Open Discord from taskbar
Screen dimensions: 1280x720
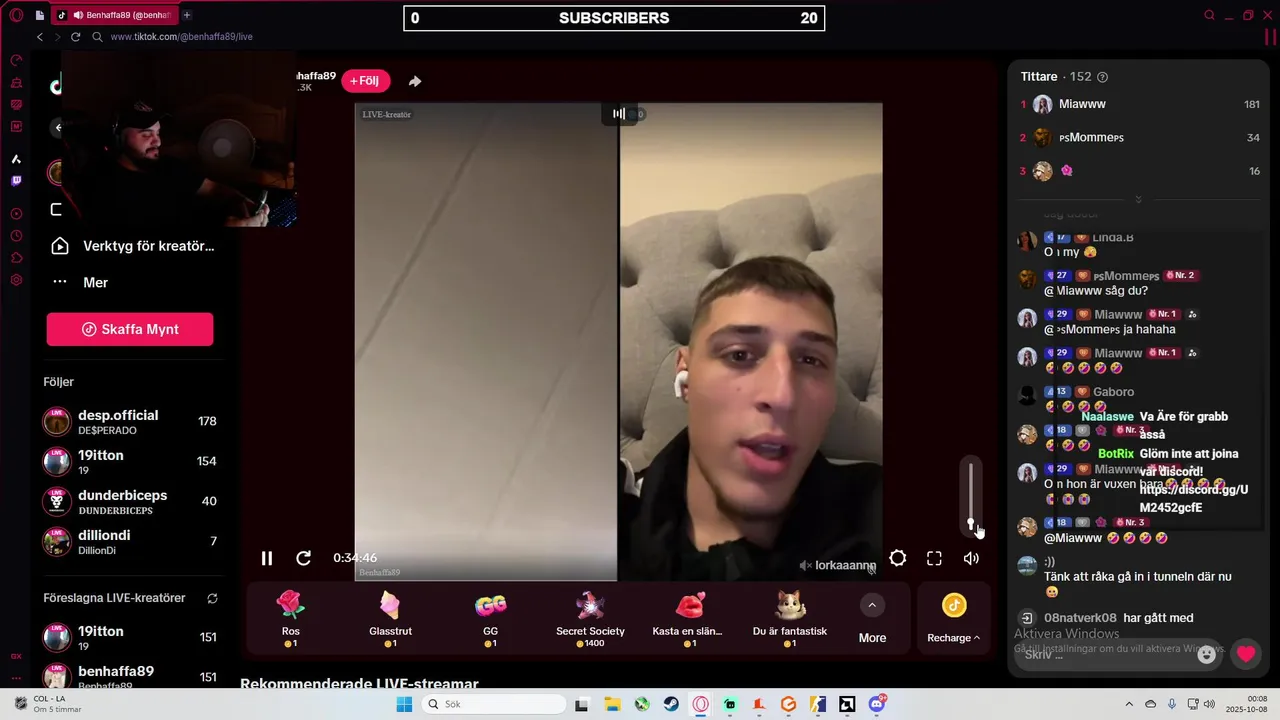pyautogui.click(x=877, y=704)
